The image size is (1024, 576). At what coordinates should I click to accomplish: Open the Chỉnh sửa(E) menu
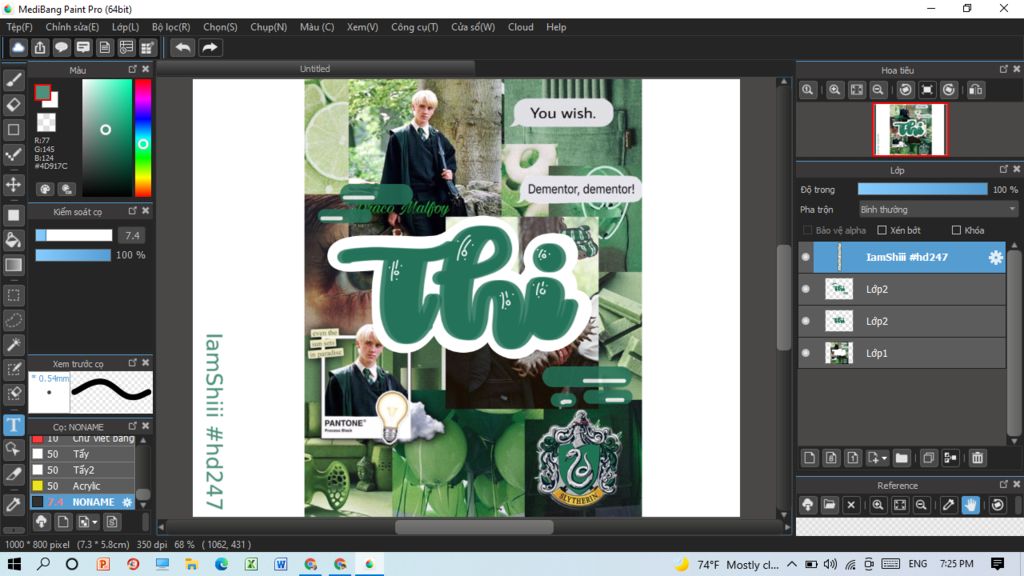tap(72, 27)
